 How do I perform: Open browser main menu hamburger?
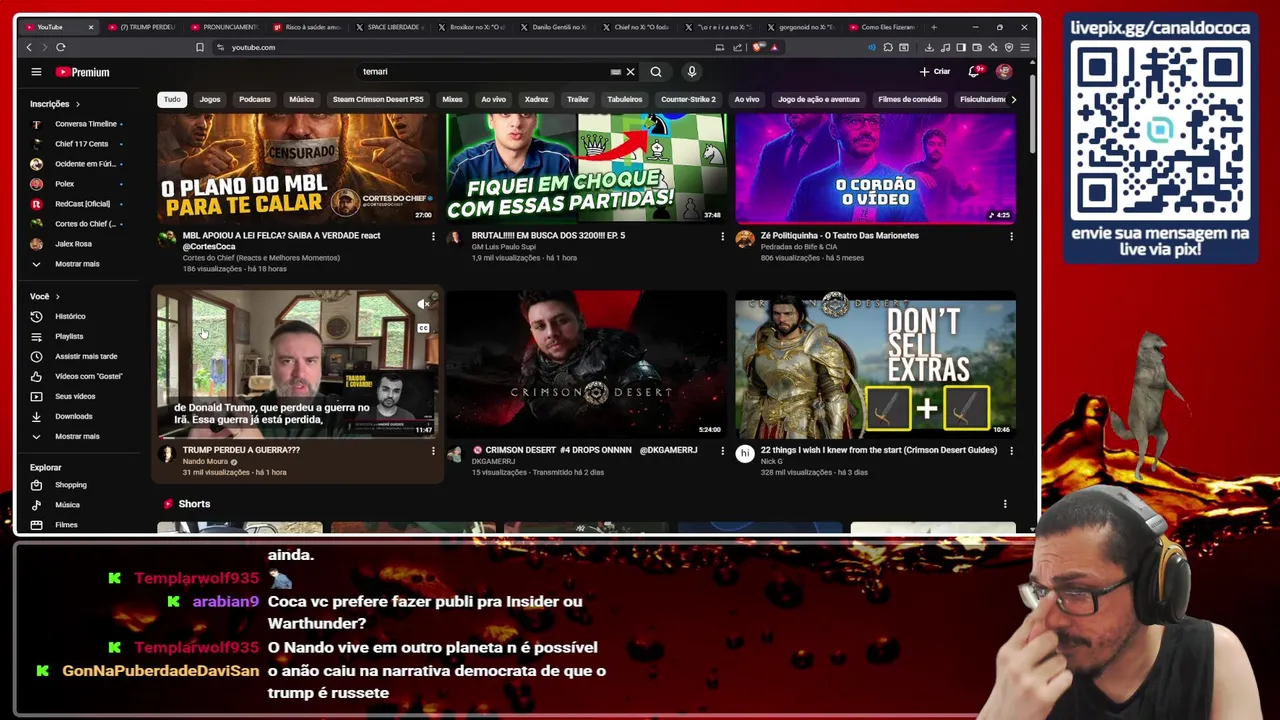click(x=1025, y=47)
